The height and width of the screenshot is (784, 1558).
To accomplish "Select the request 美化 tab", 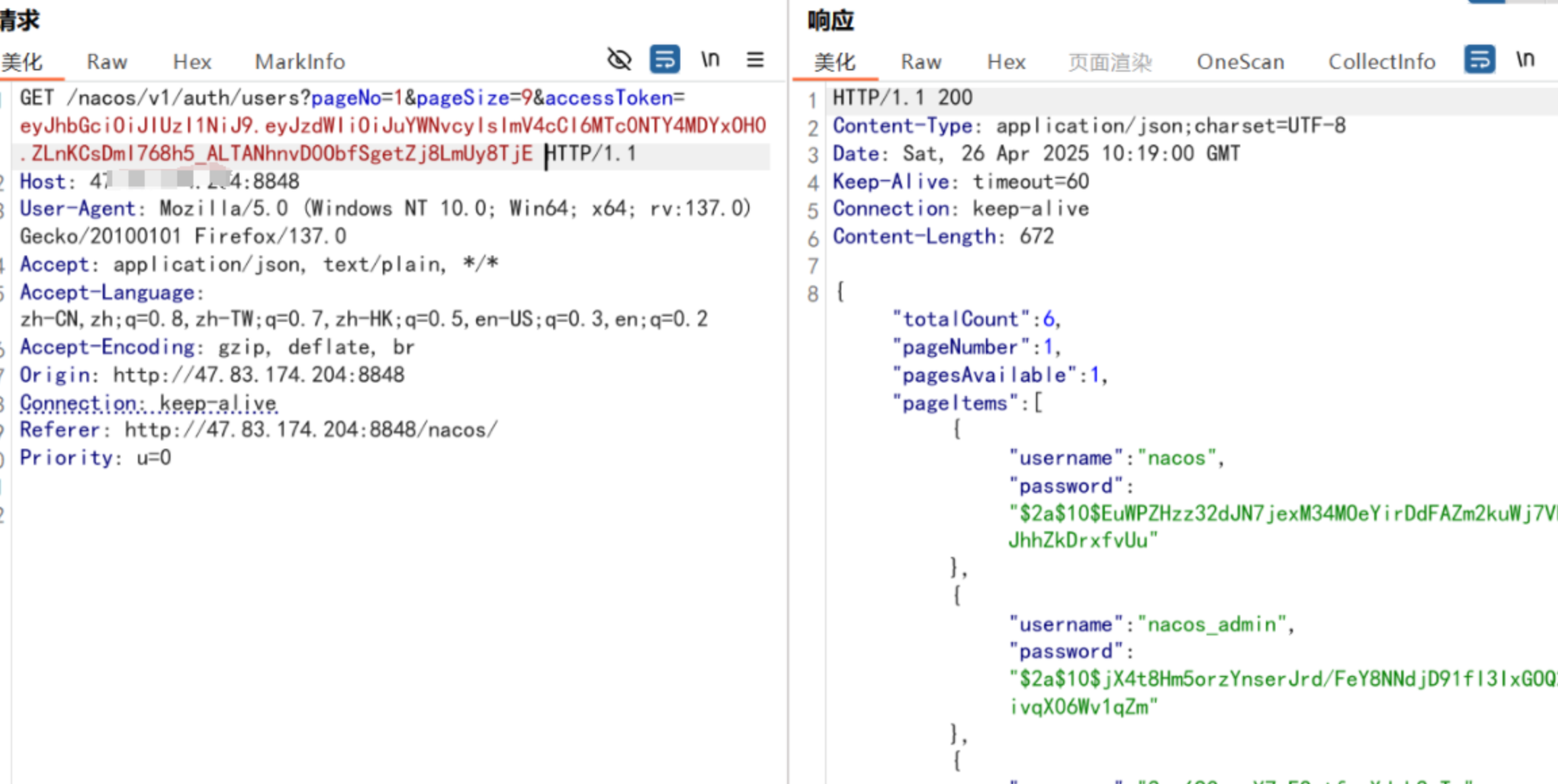I will coord(22,62).
